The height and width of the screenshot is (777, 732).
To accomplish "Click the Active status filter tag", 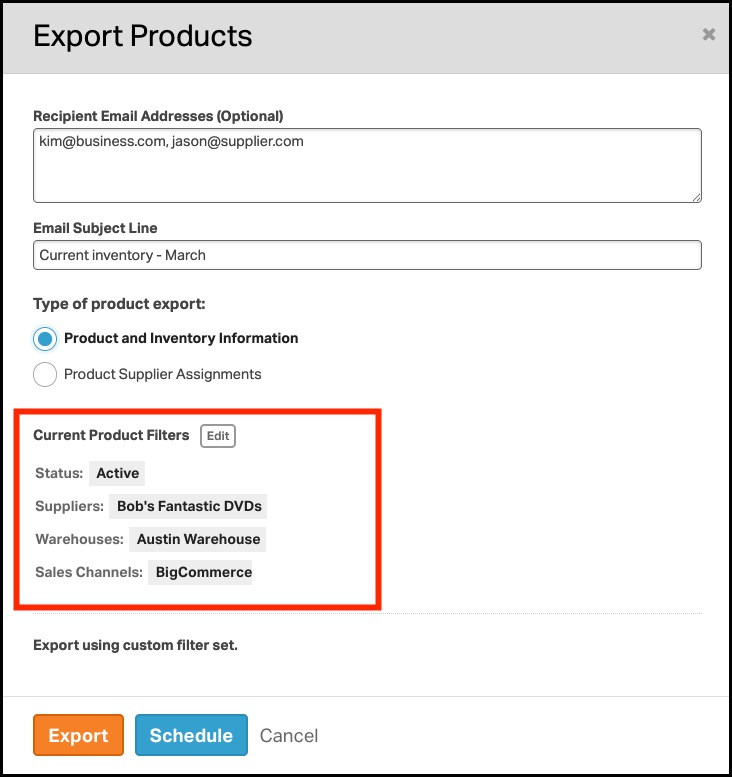I will 118,473.
